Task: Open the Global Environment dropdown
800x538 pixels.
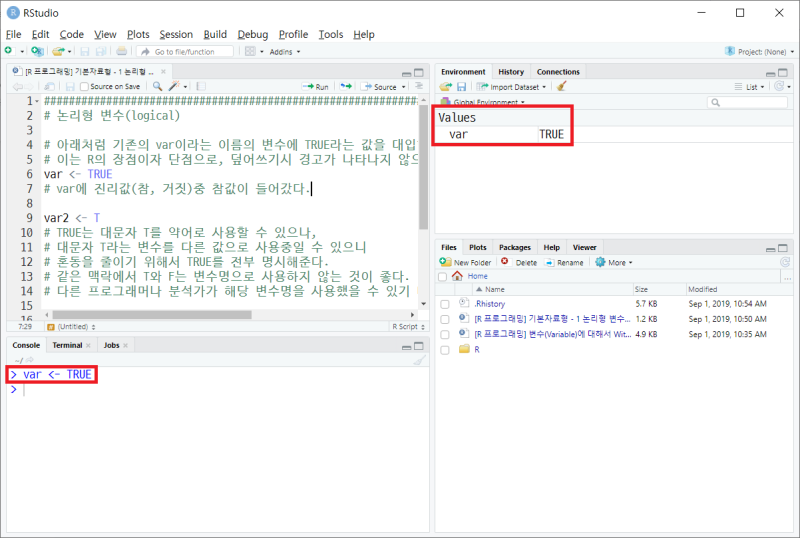Action: point(483,102)
